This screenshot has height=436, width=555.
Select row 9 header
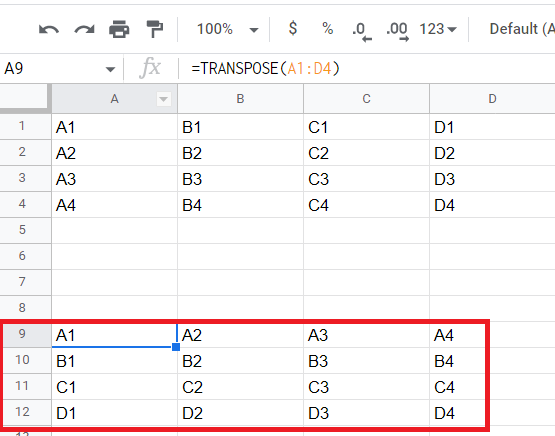point(25,334)
